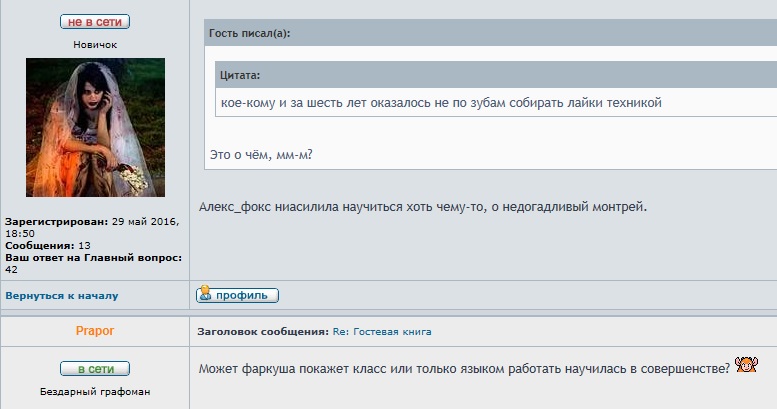Click the 'Бездарный графоман' rank label
The width and height of the screenshot is (777, 409).
pos(95,392)
